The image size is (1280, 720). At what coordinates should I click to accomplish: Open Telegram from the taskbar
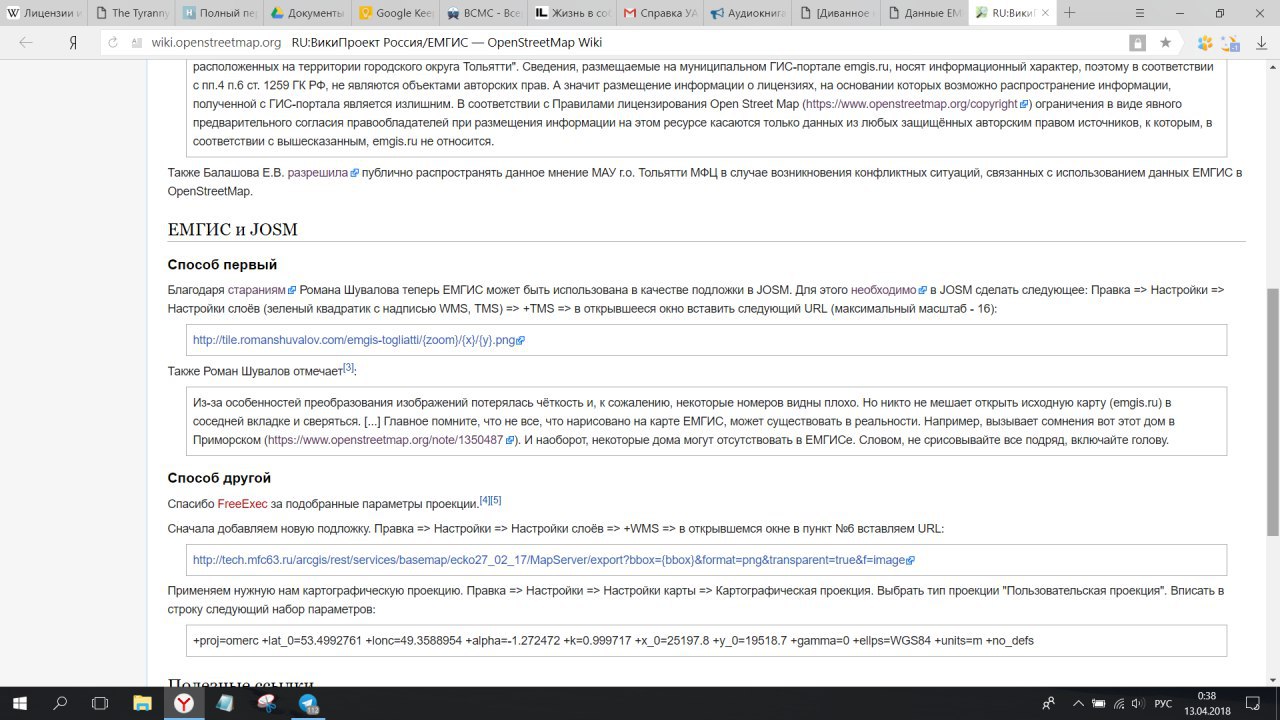pos(307,703)
